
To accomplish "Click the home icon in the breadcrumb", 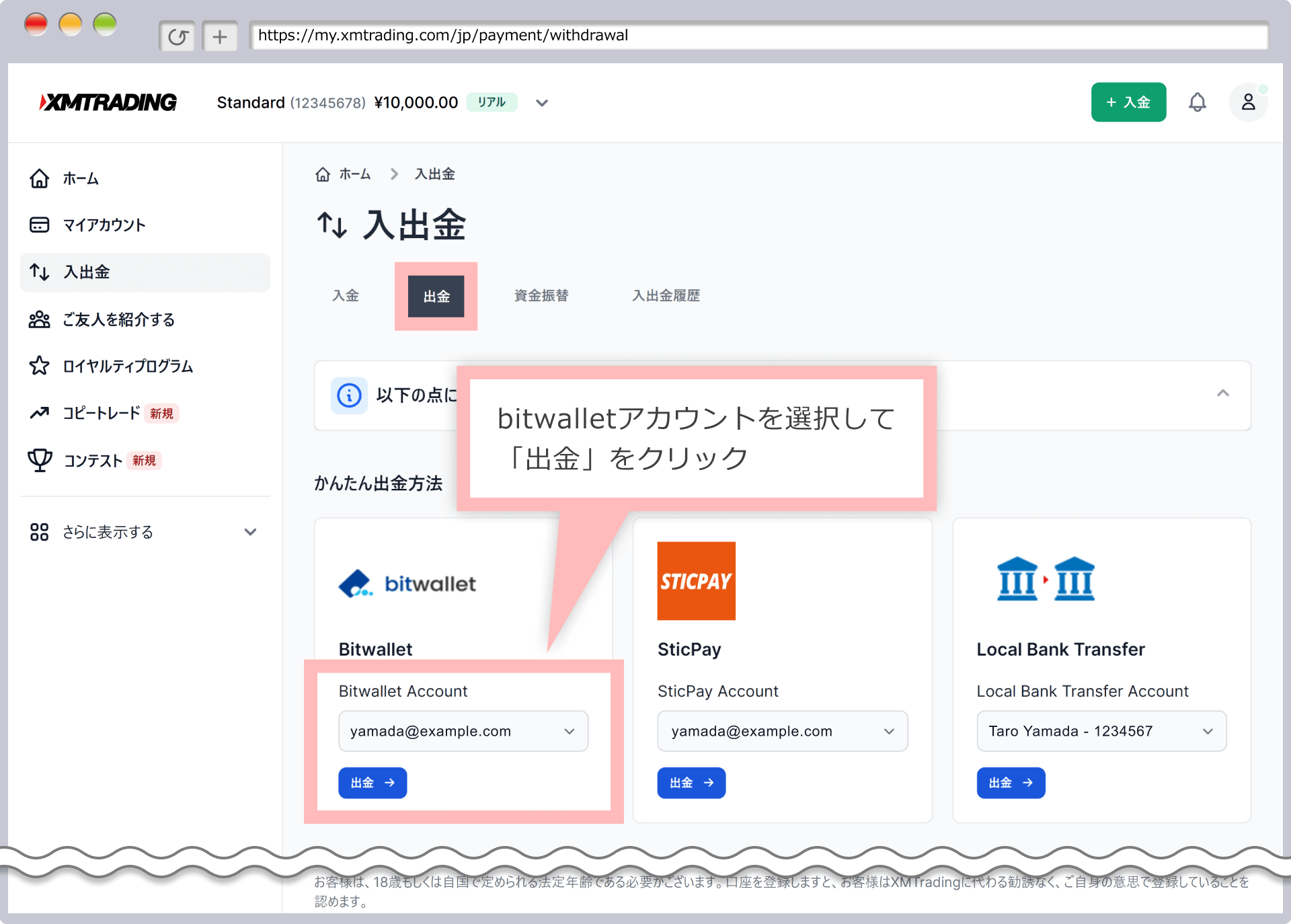I will (x=323, y=174).
